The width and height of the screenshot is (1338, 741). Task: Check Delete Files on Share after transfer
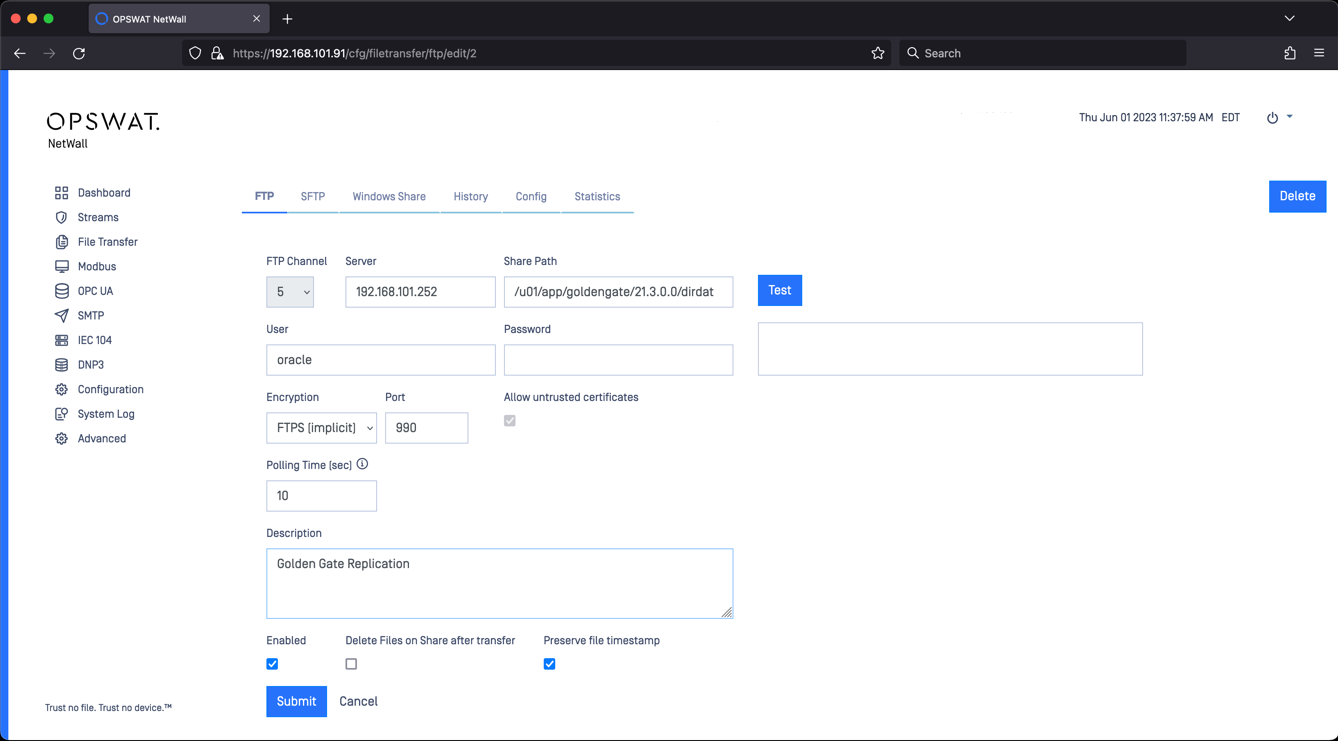351,664
